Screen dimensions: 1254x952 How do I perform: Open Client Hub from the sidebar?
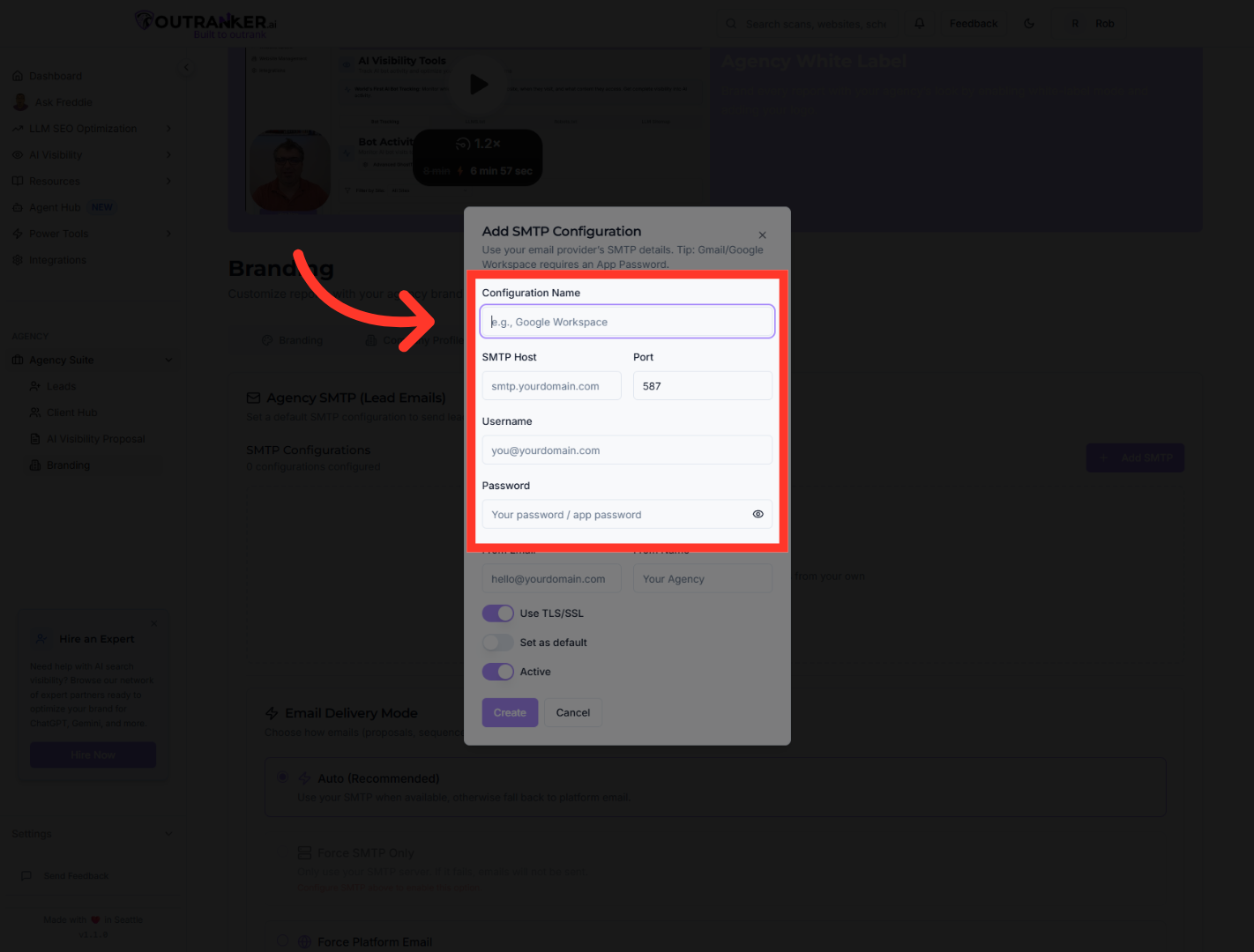coord(71,413)
